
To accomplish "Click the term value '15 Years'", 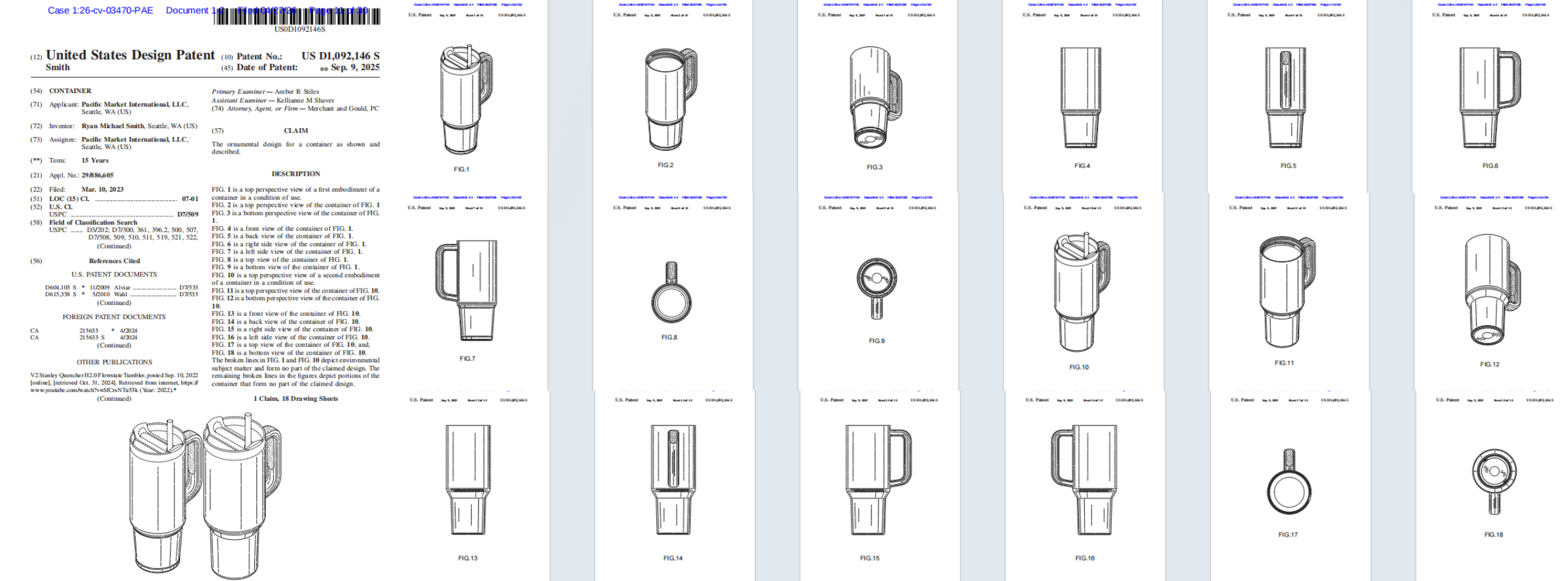I will coord(95,160).
